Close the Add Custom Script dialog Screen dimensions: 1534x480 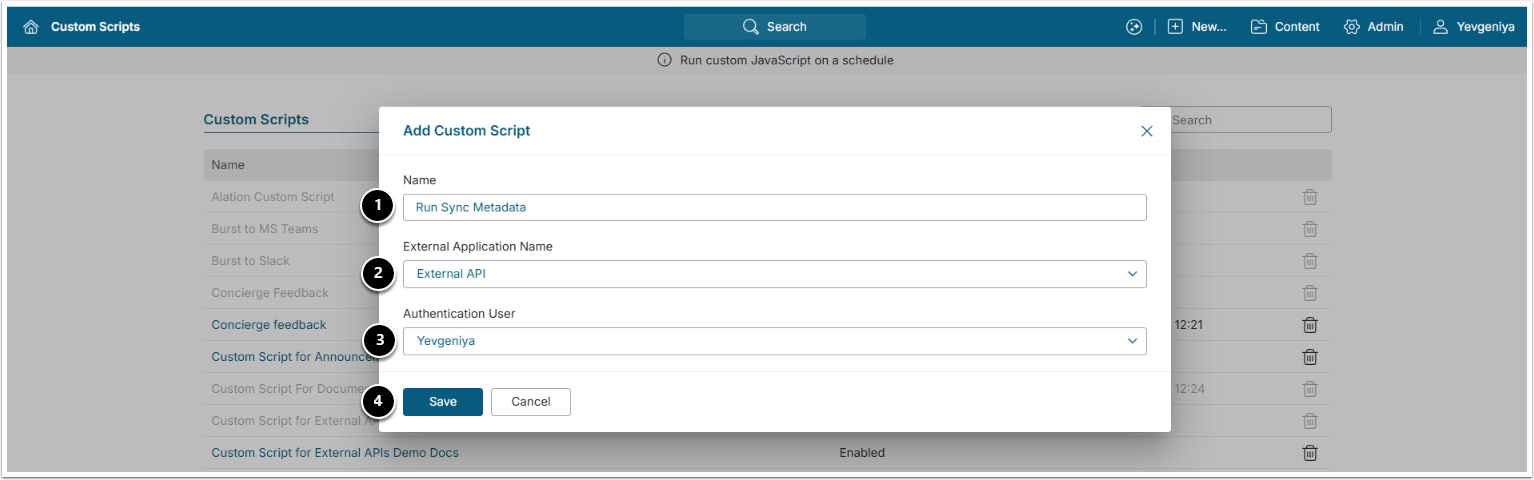point(1147,131)
